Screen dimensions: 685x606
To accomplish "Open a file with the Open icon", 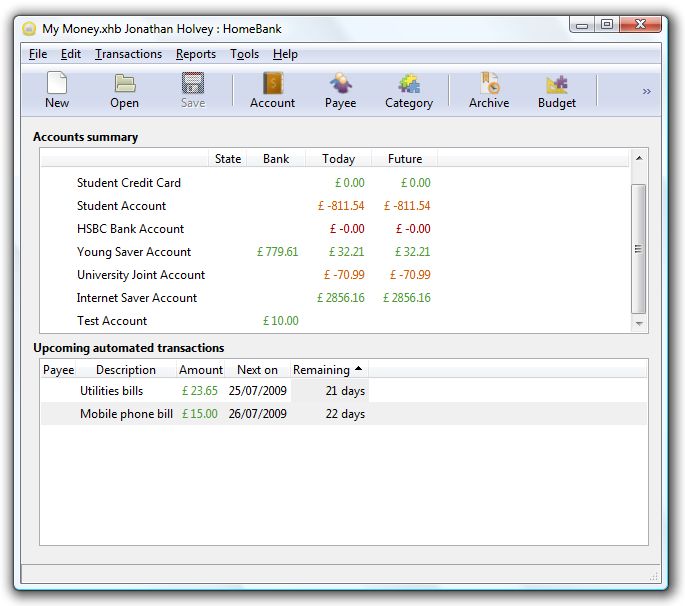I will (x=125, y=85).
